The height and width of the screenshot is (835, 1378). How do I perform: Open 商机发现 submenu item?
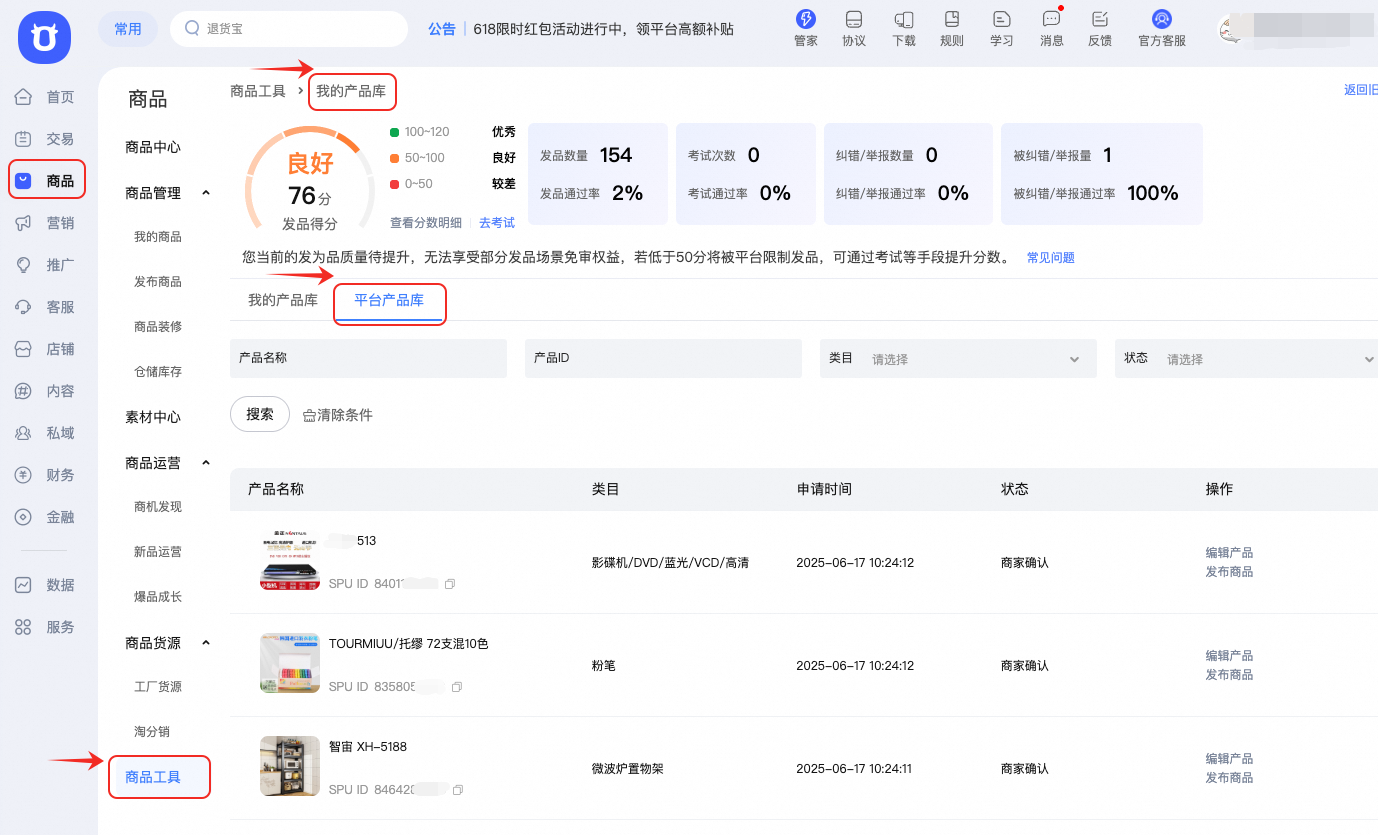158,507
